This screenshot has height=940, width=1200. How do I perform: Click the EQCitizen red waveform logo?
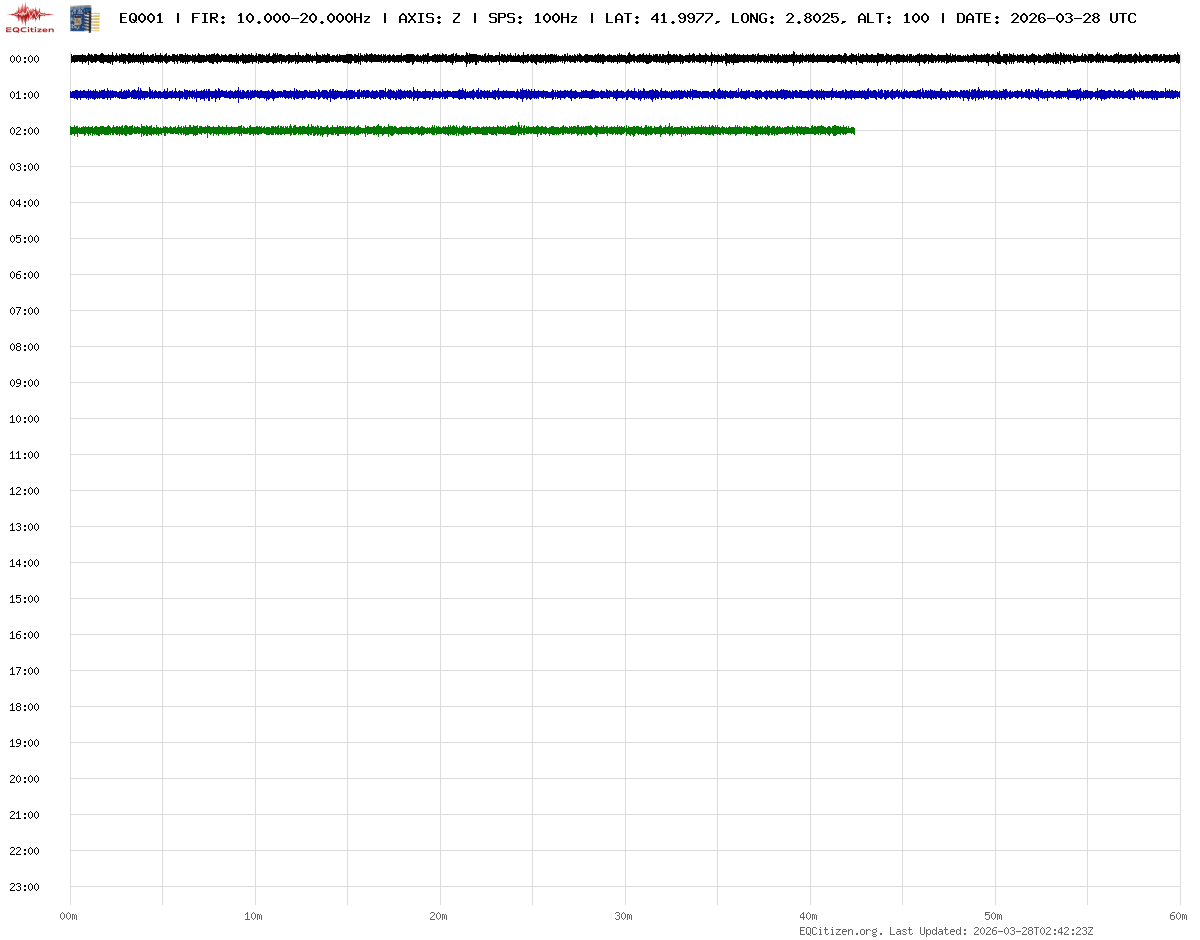30,17
